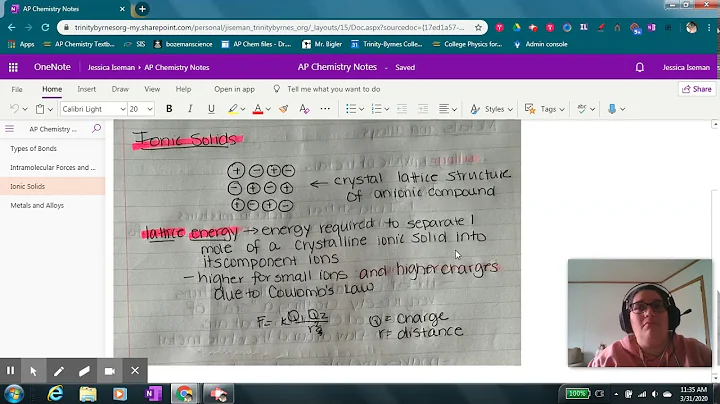Toggle the navigation pane hamburger icon
The image size is (720, 404).
click(10, 129)
